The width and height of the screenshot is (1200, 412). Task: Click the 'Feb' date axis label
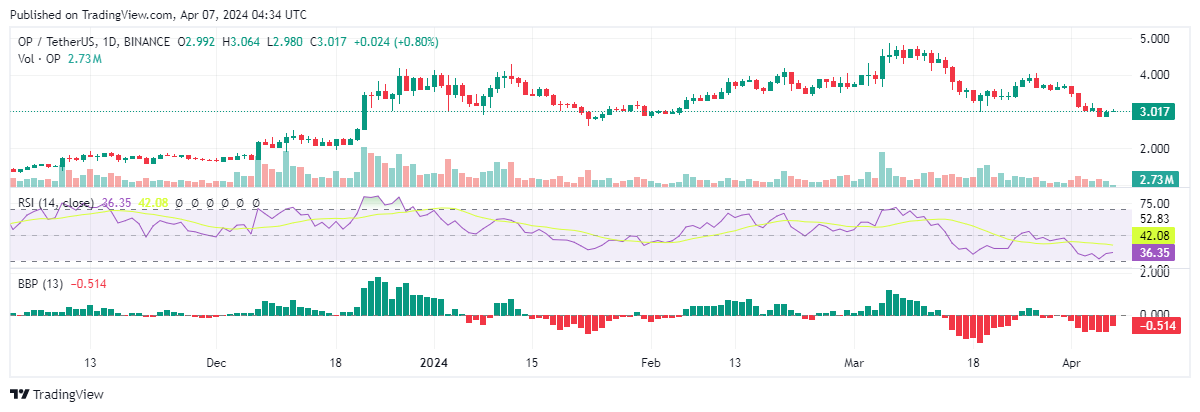651,362
